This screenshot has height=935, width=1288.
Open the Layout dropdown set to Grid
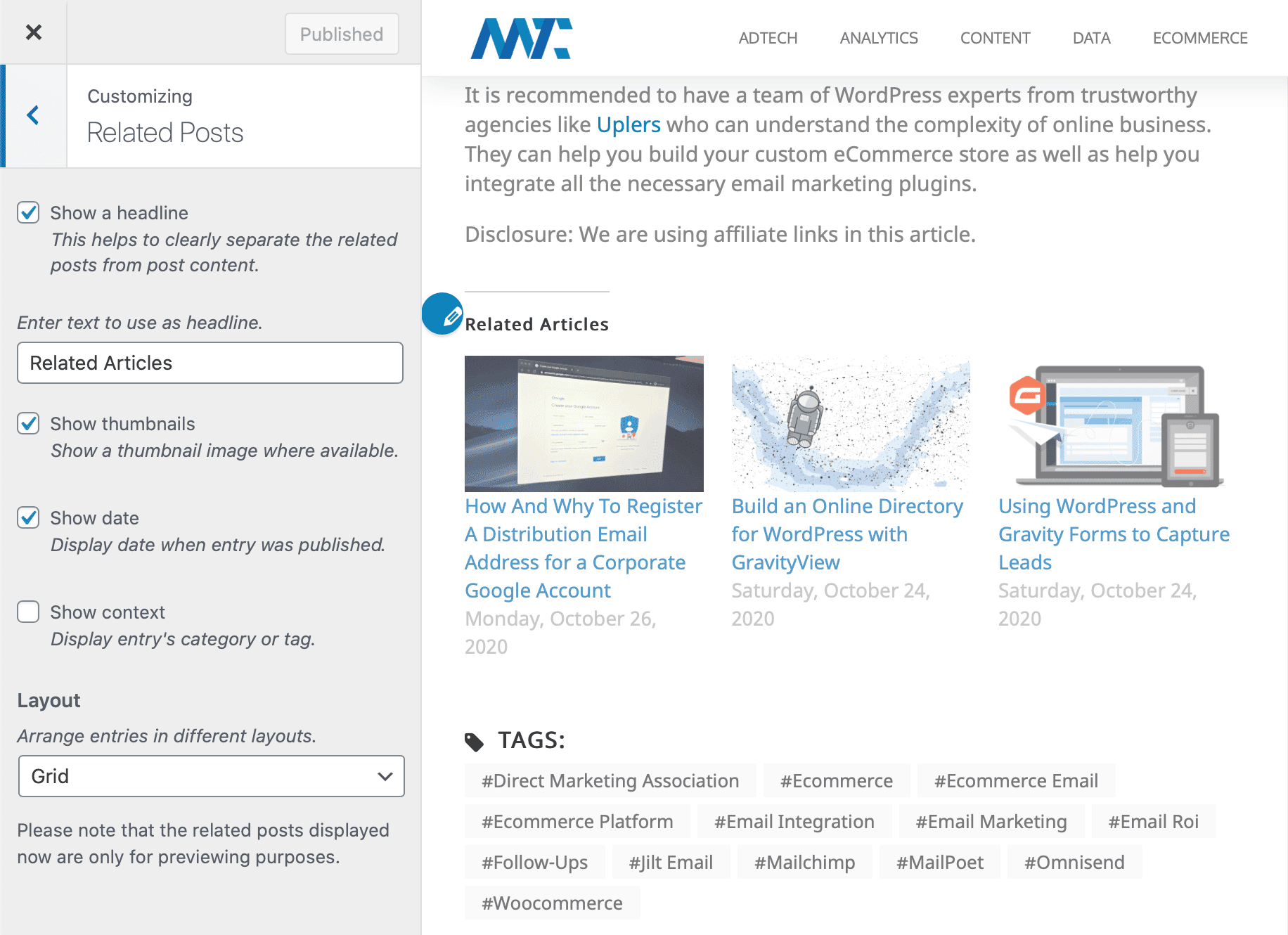[x=211, y=776]
